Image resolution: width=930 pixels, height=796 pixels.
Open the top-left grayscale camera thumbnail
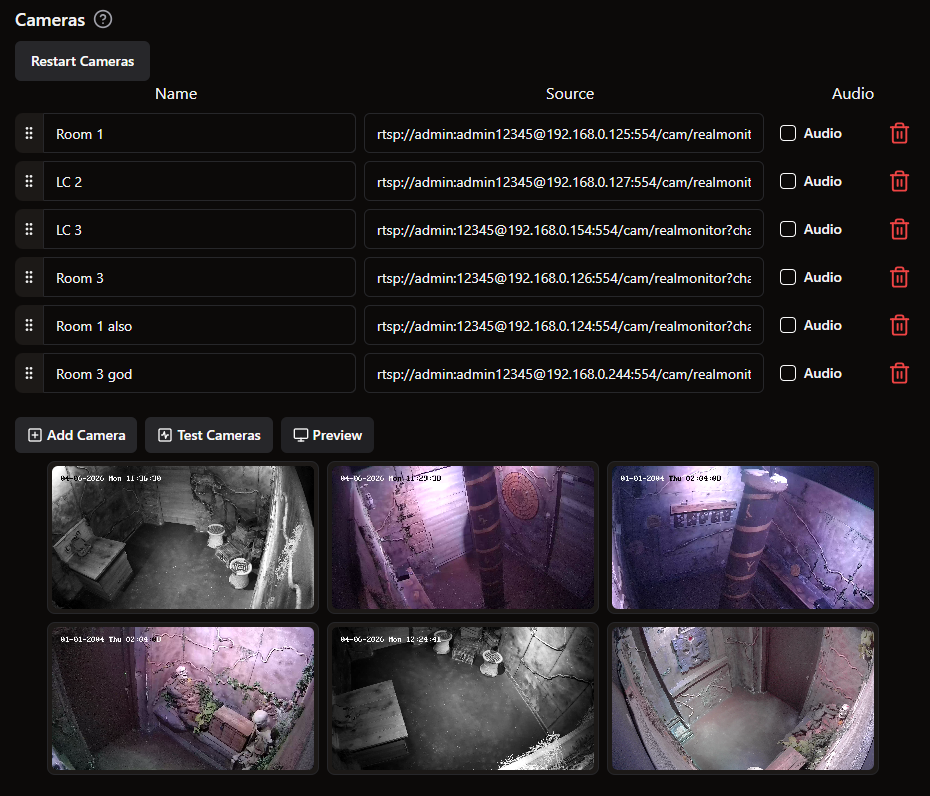tap(183, 537)
